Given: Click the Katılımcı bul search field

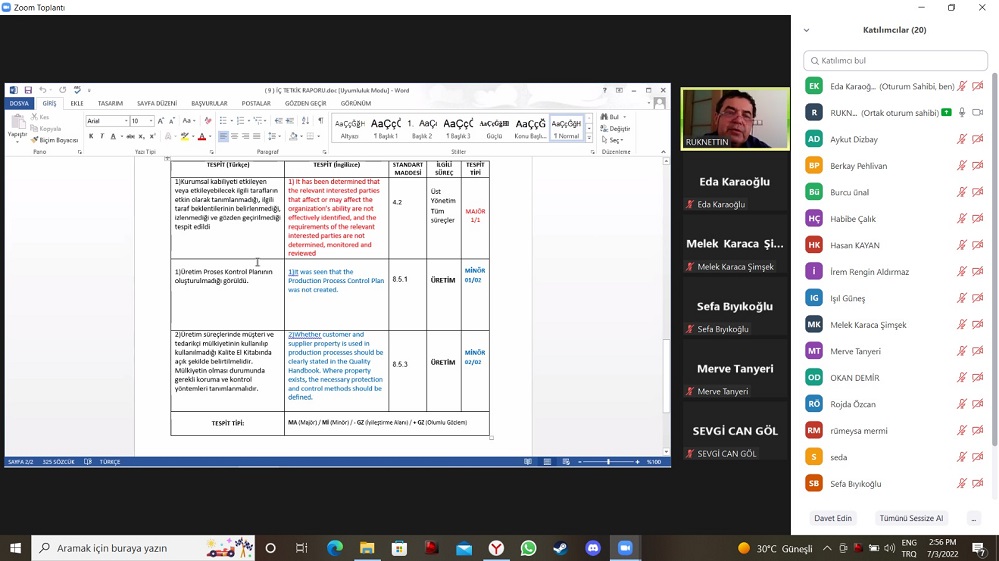Looking at the screenshot, I should 897,60.
